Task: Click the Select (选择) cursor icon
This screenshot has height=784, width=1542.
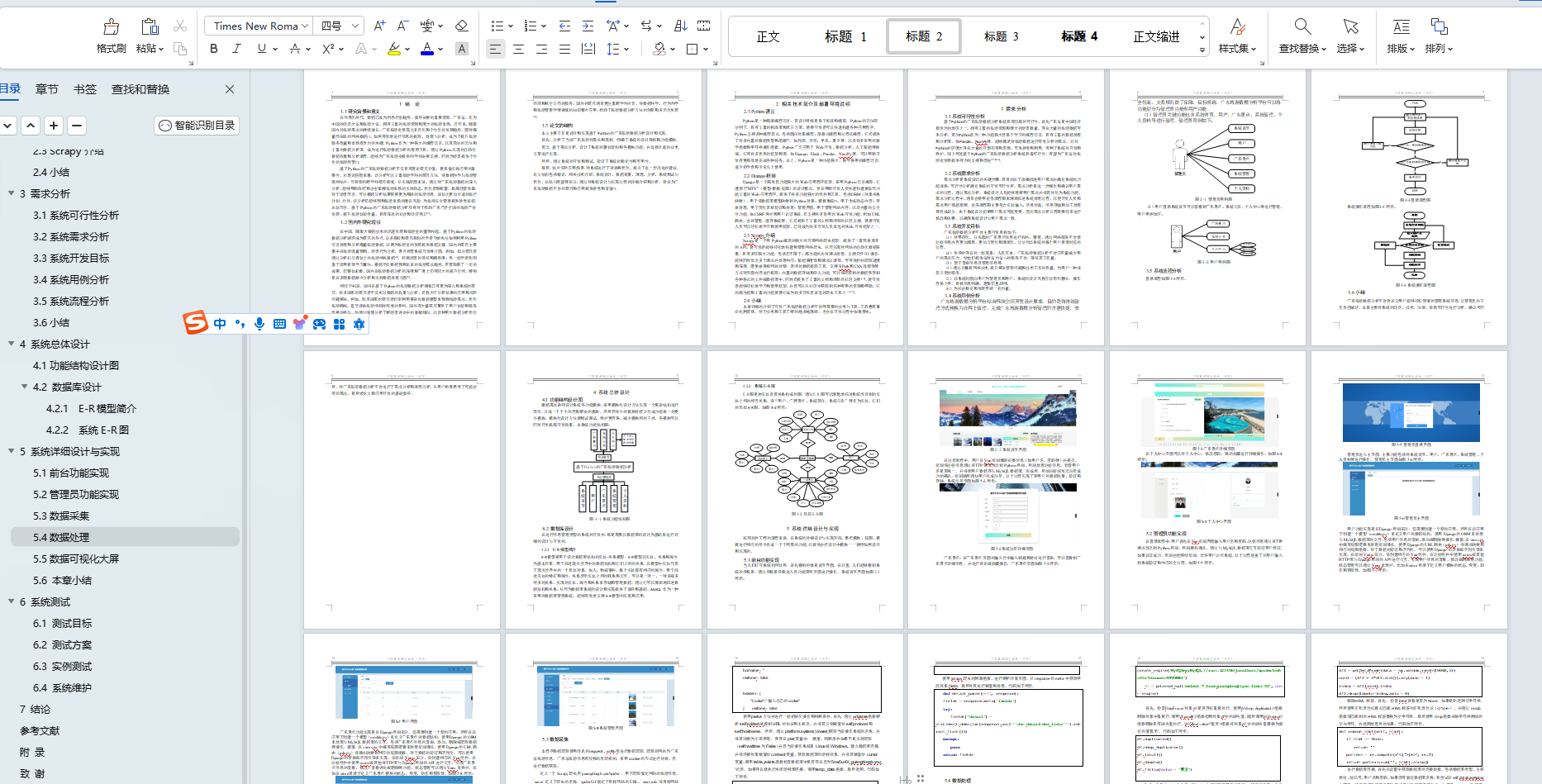Action: [1351, 26]
